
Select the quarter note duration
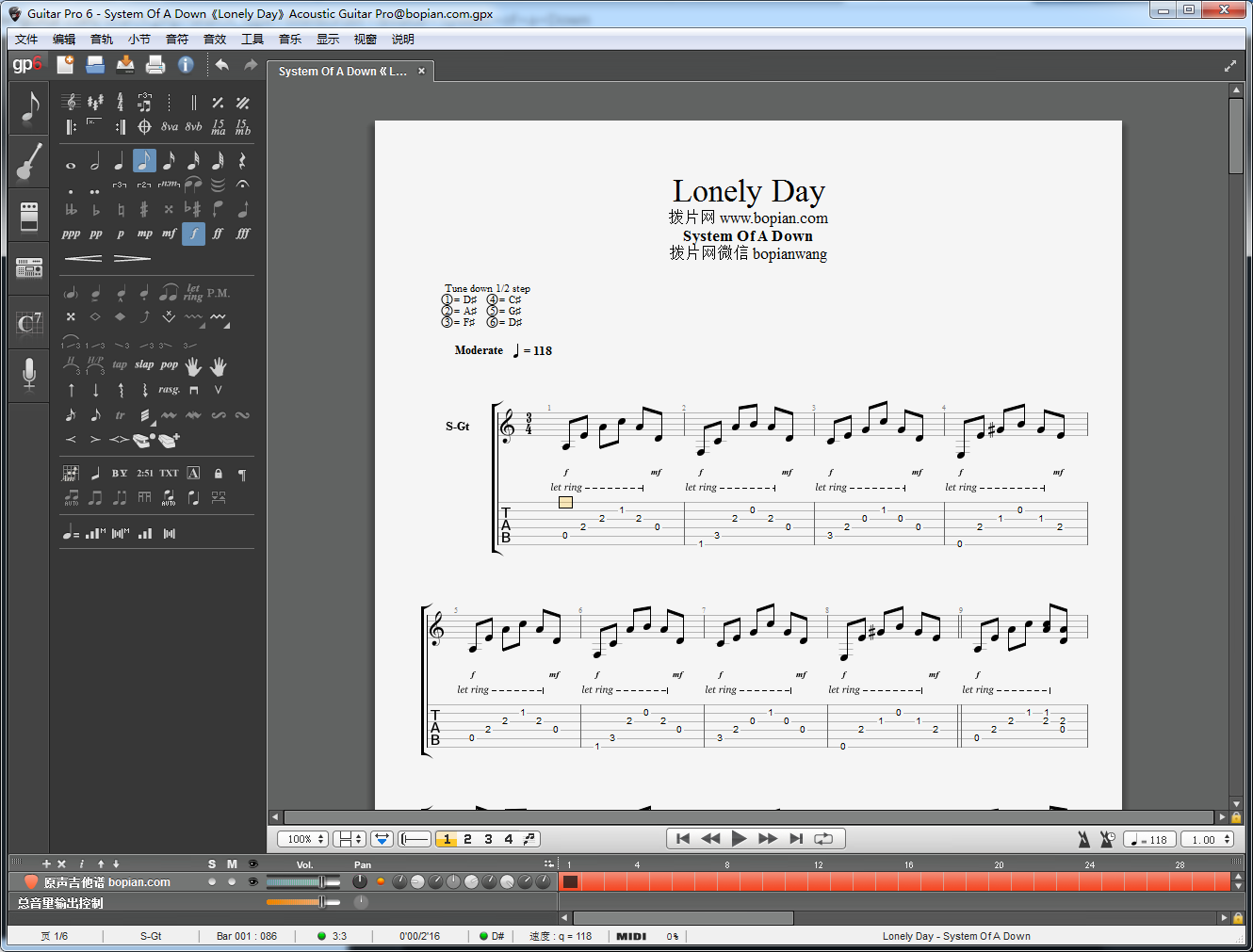point(120,162)
